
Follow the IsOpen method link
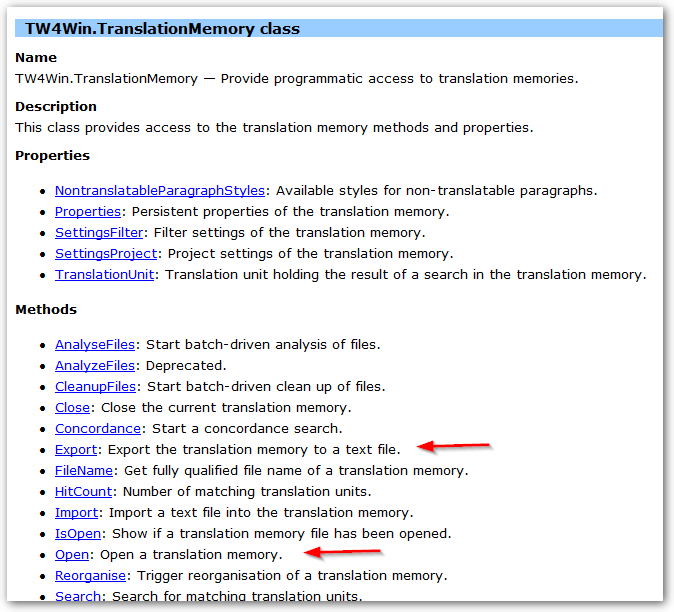[x=78, y=534]
